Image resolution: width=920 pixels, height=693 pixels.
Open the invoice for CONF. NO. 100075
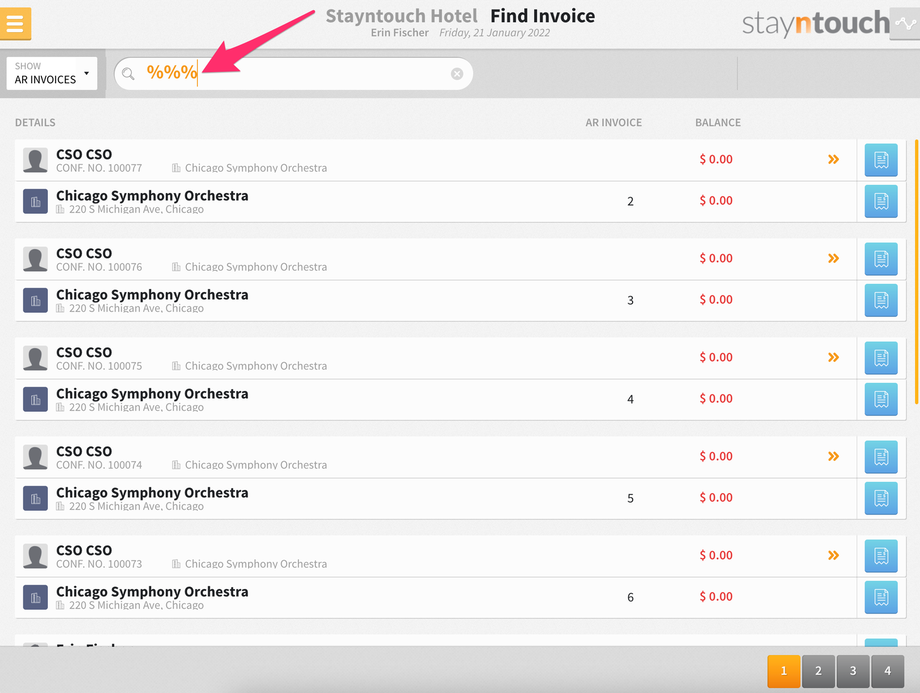point(881,358)
